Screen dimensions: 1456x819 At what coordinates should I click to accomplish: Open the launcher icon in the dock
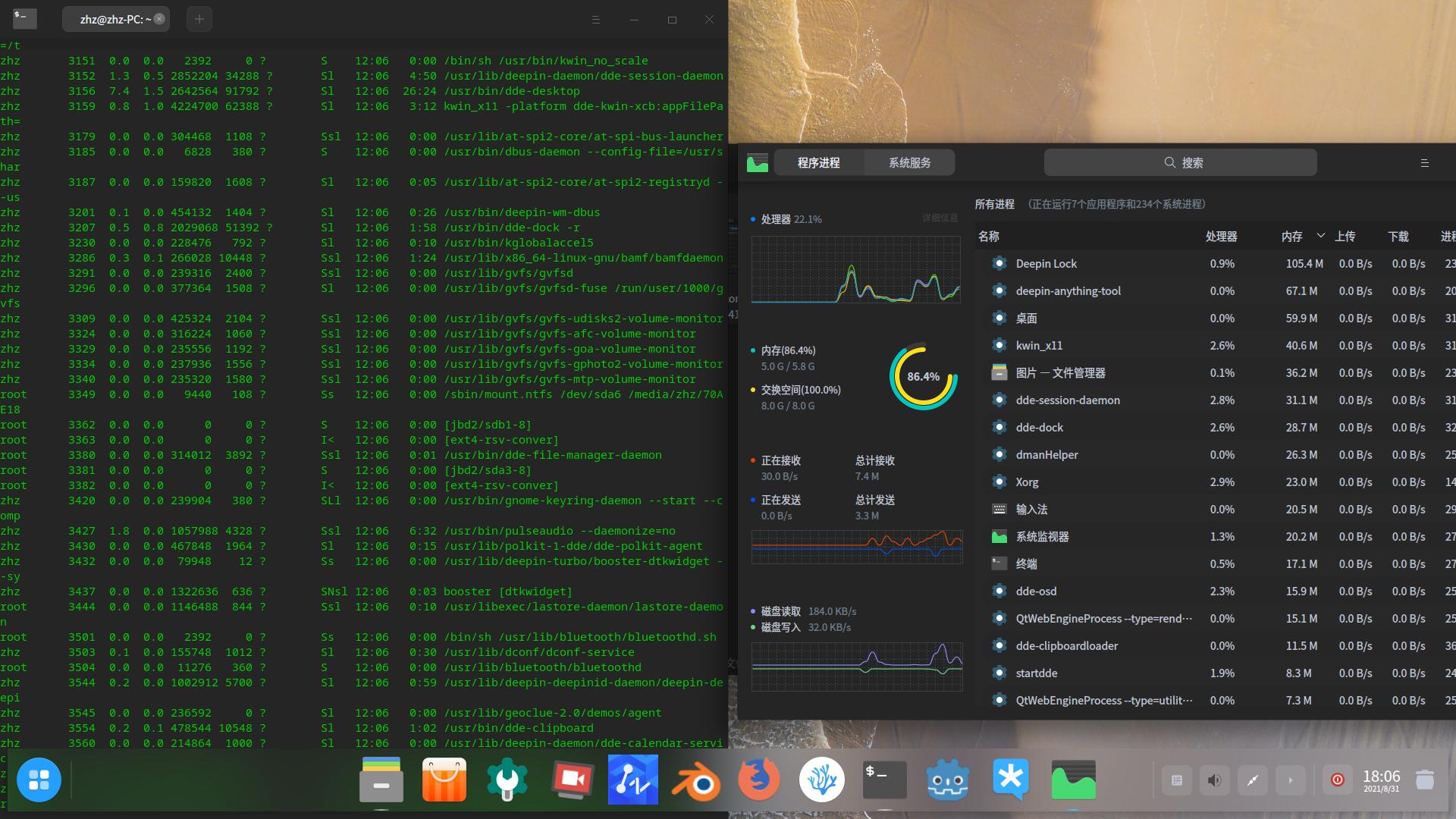(39, 780)
